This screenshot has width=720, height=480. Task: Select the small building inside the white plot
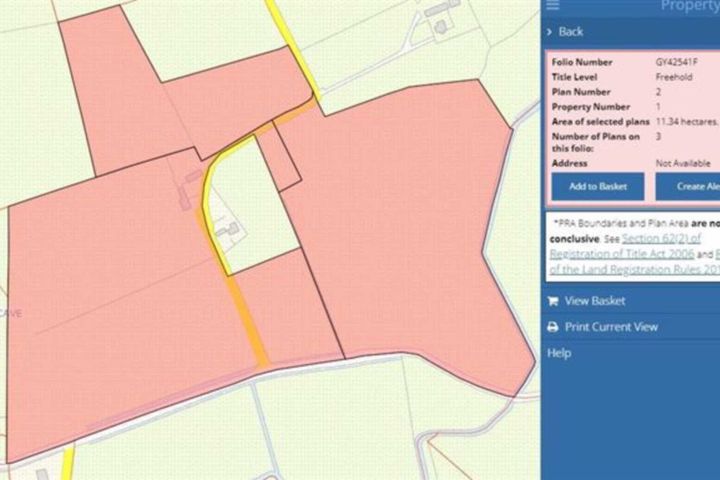pos(229,231)
